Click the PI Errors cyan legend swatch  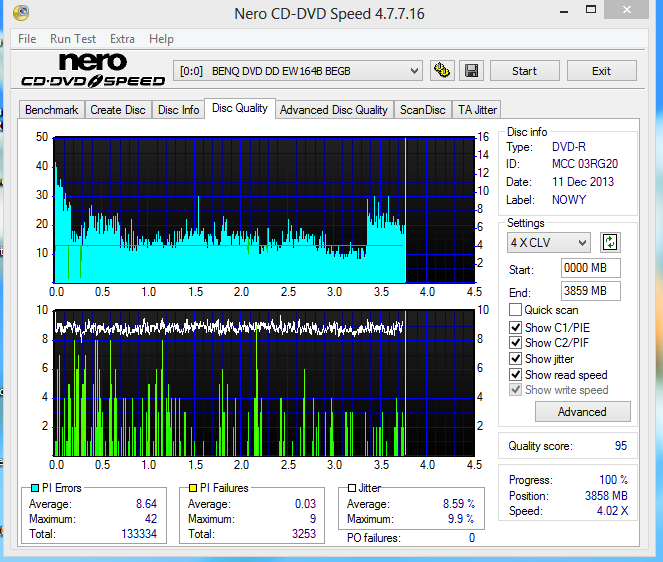(x=35, y=488)
